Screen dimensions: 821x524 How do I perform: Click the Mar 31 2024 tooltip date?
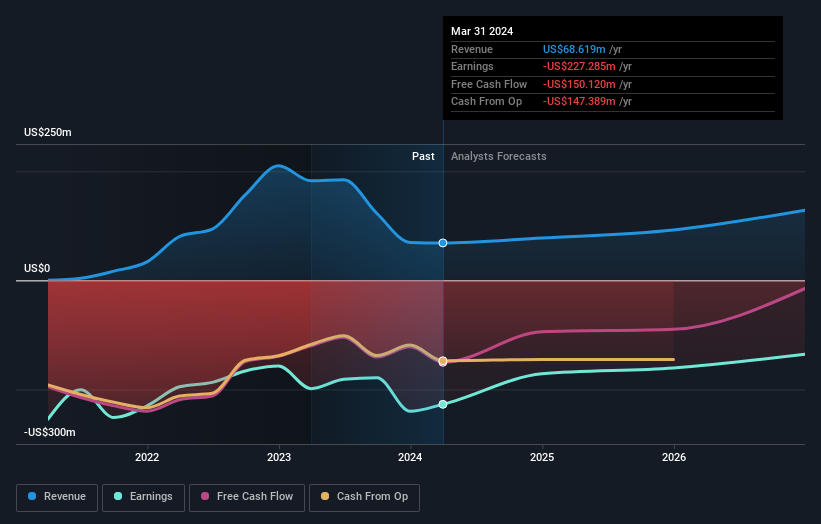pyautogui.click(x=482, y=31)
